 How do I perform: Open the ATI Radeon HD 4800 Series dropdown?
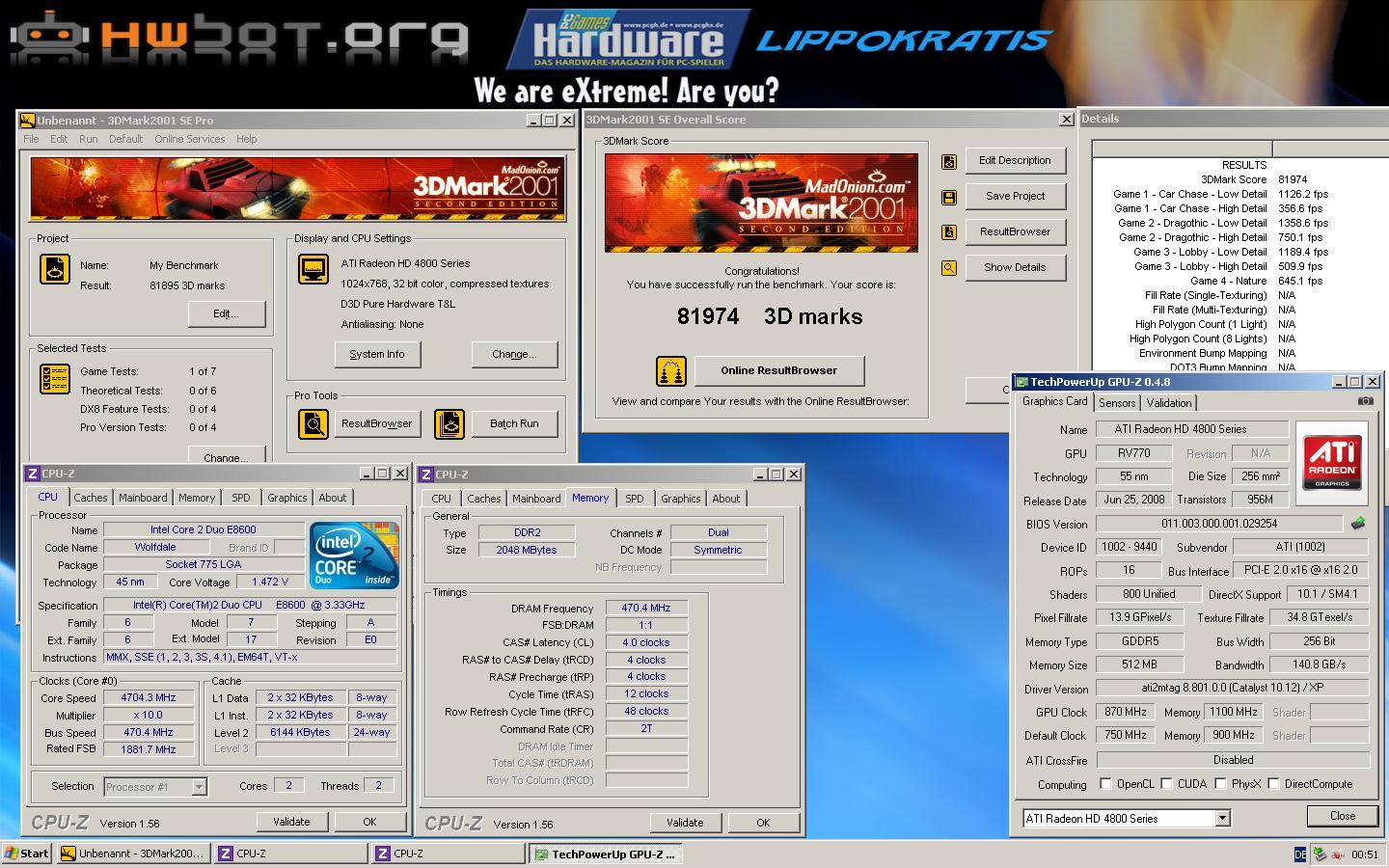pos(1222,819)
